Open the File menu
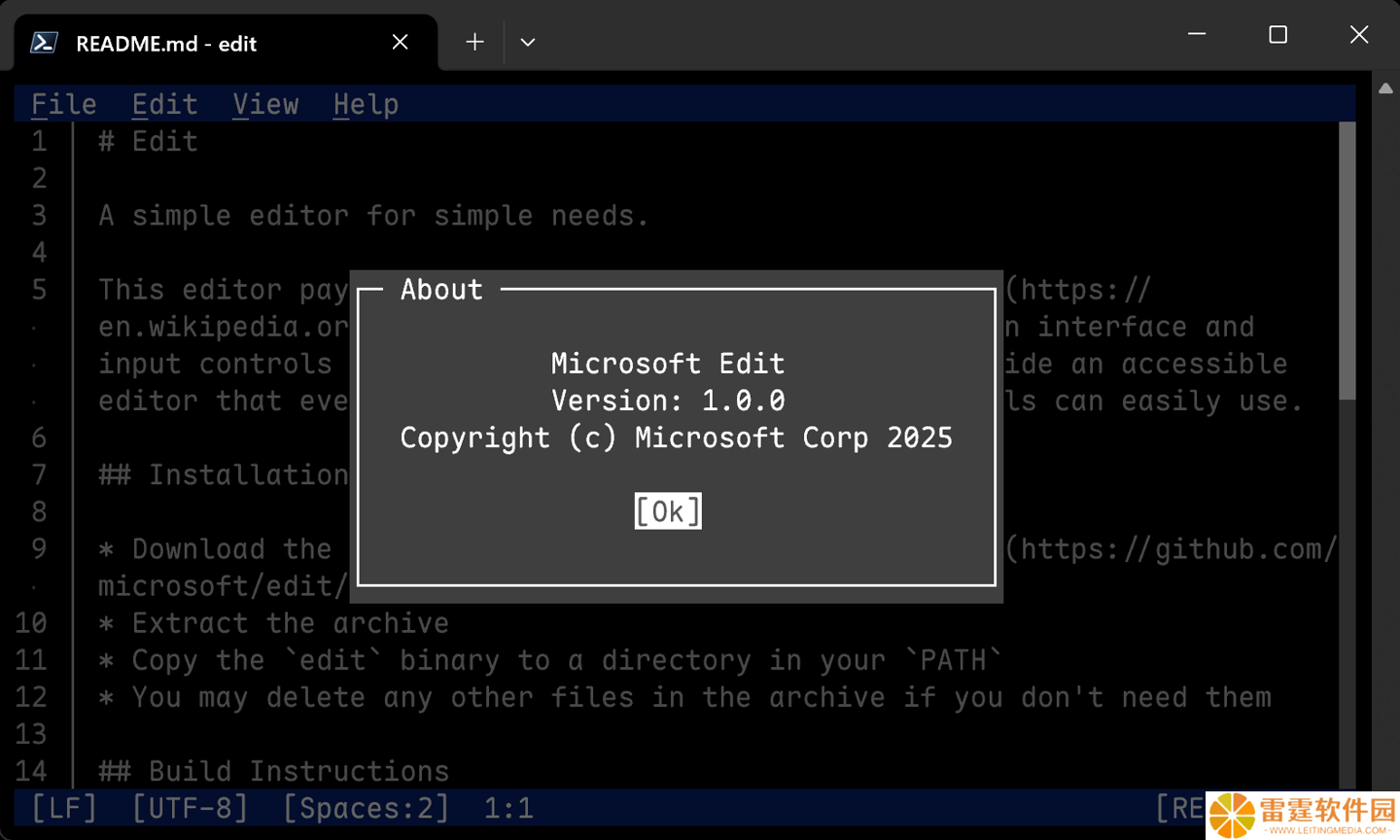The height and width of the screenshot is (840, 1400). click(64, 104)
